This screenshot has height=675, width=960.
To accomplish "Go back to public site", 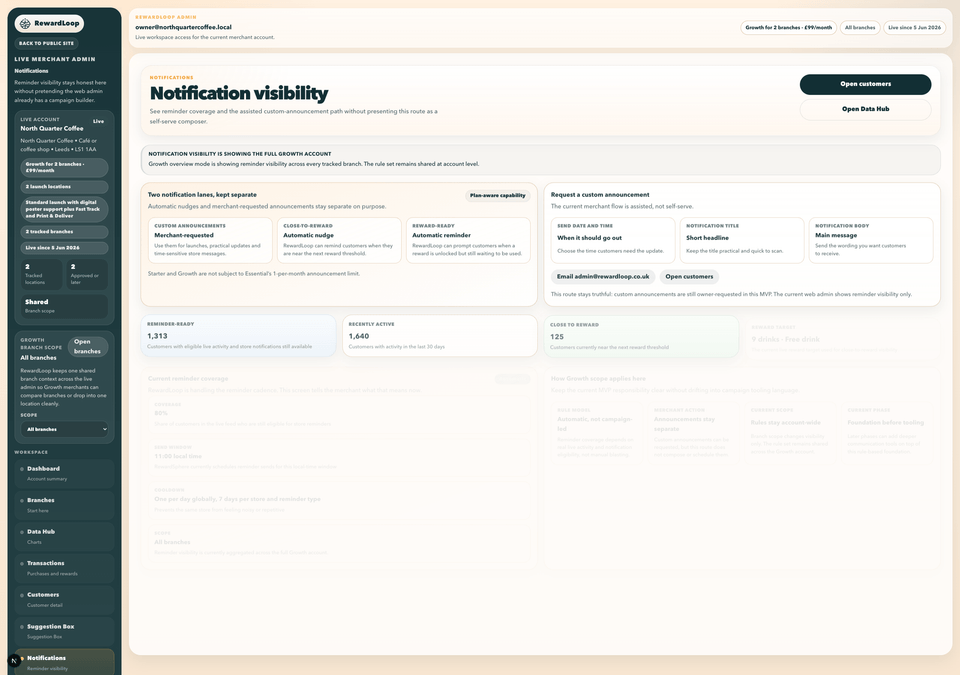I will point(46,43).
